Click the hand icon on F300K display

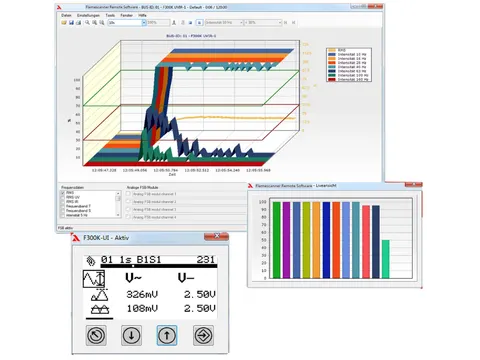(x=91, y=261)
